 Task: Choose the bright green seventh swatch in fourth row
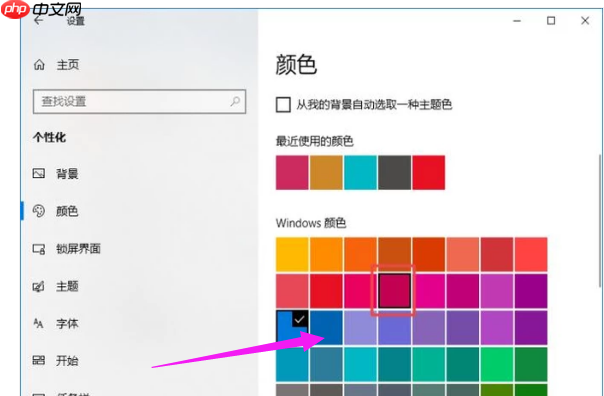click(x=497, y=364)
